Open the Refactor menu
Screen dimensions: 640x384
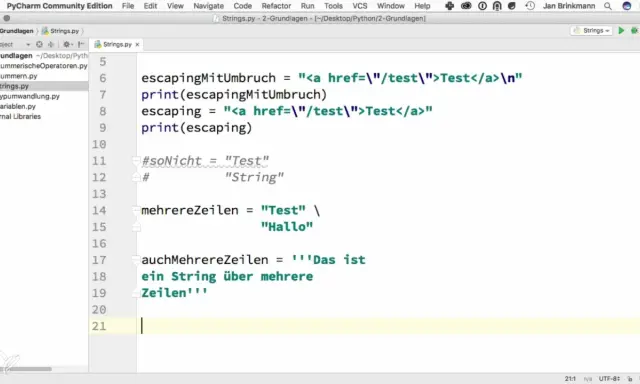coord(276,6)
